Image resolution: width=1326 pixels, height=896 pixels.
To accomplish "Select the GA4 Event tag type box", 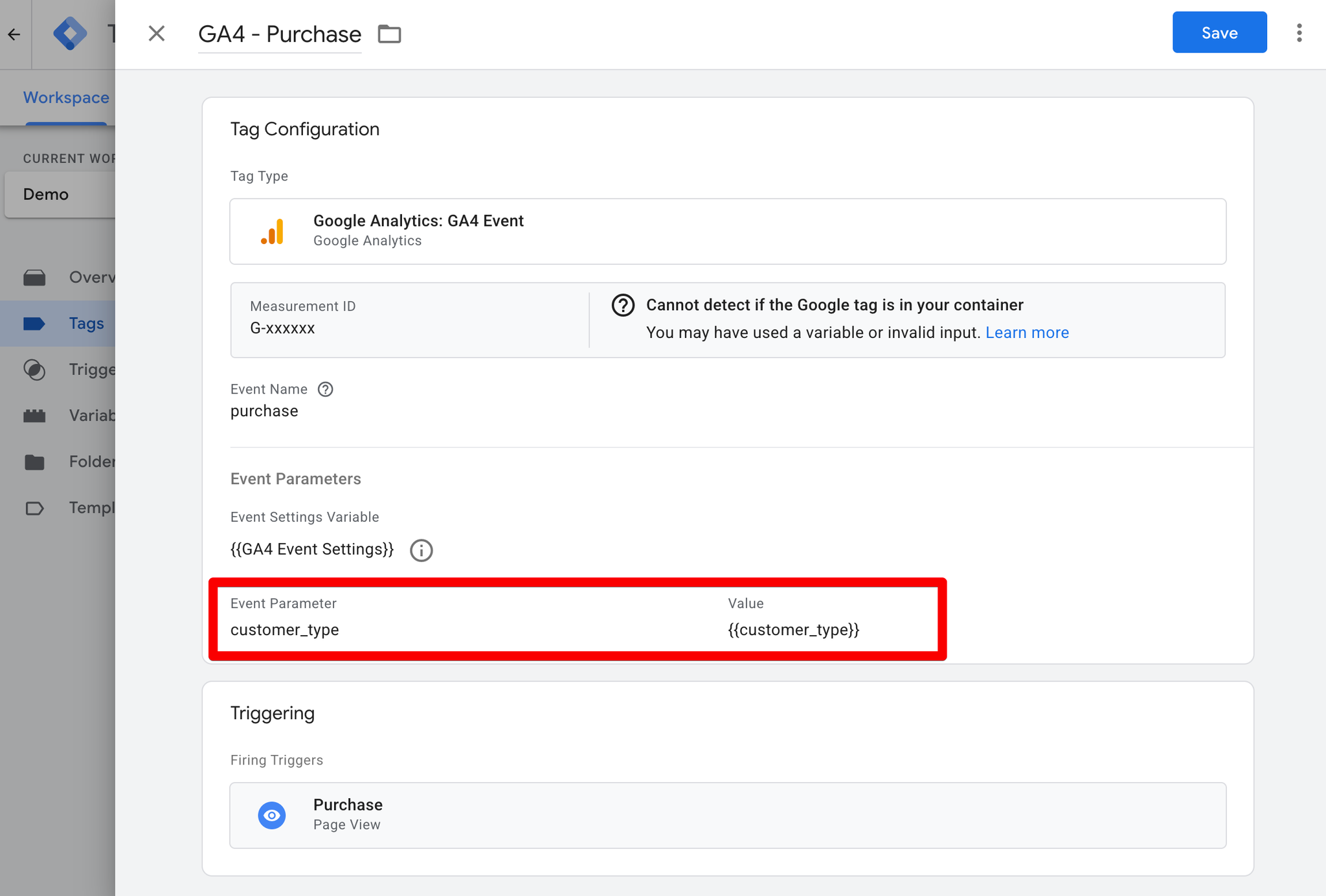I will (727, 231).
